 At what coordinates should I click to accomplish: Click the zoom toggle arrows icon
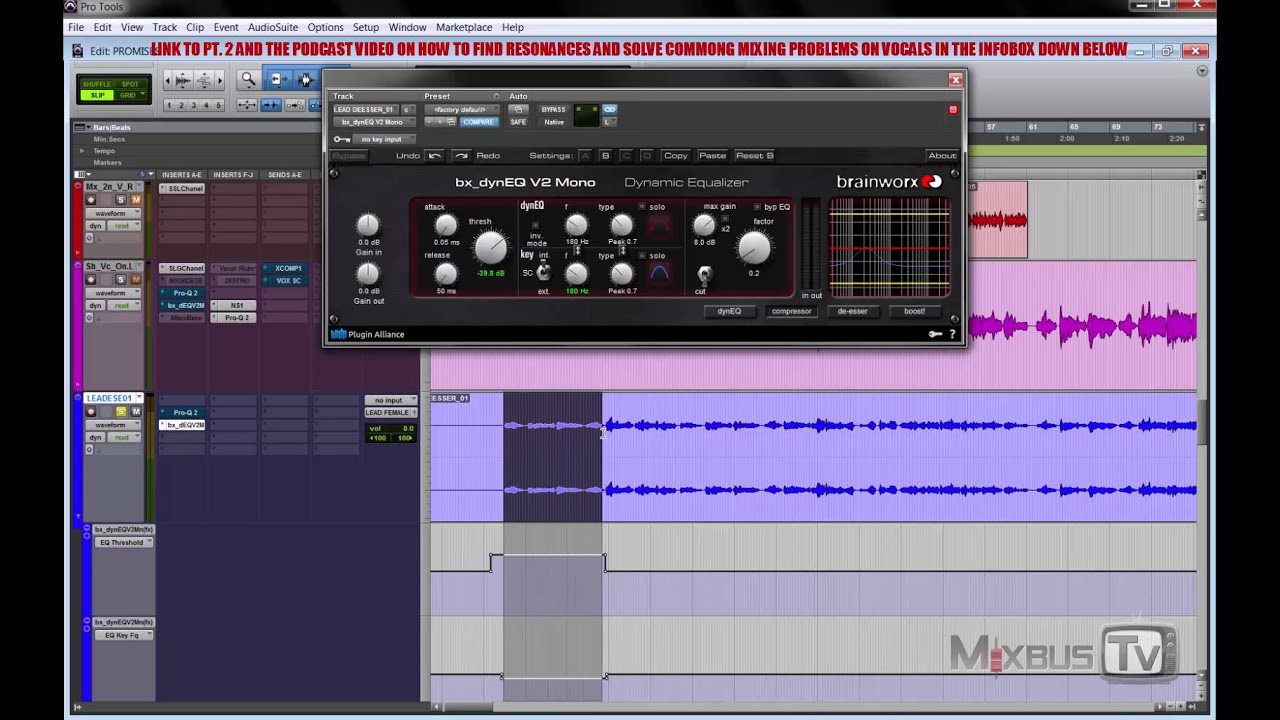tap(247, 105)
